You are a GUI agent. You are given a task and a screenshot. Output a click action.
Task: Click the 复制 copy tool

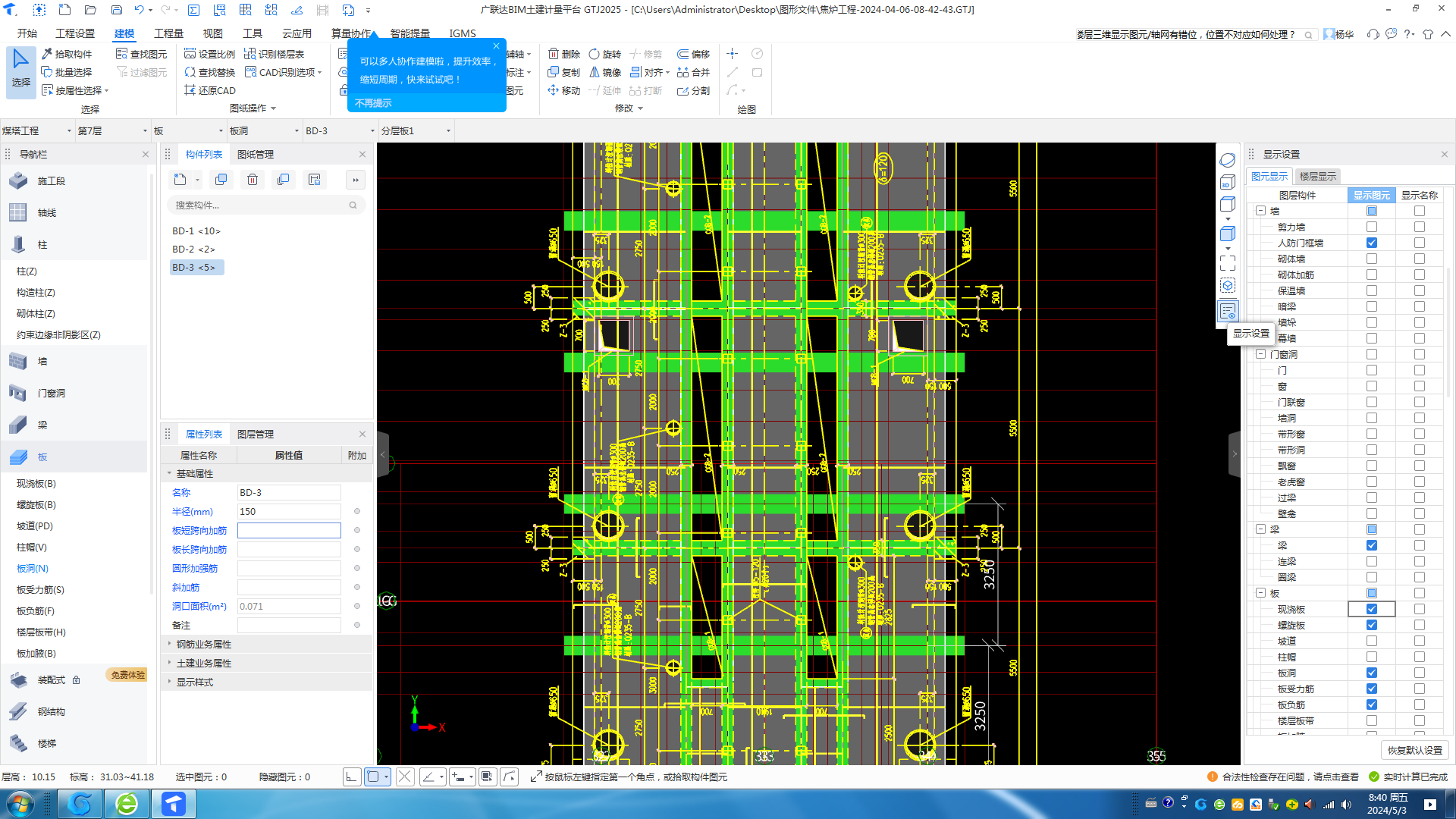564,72
